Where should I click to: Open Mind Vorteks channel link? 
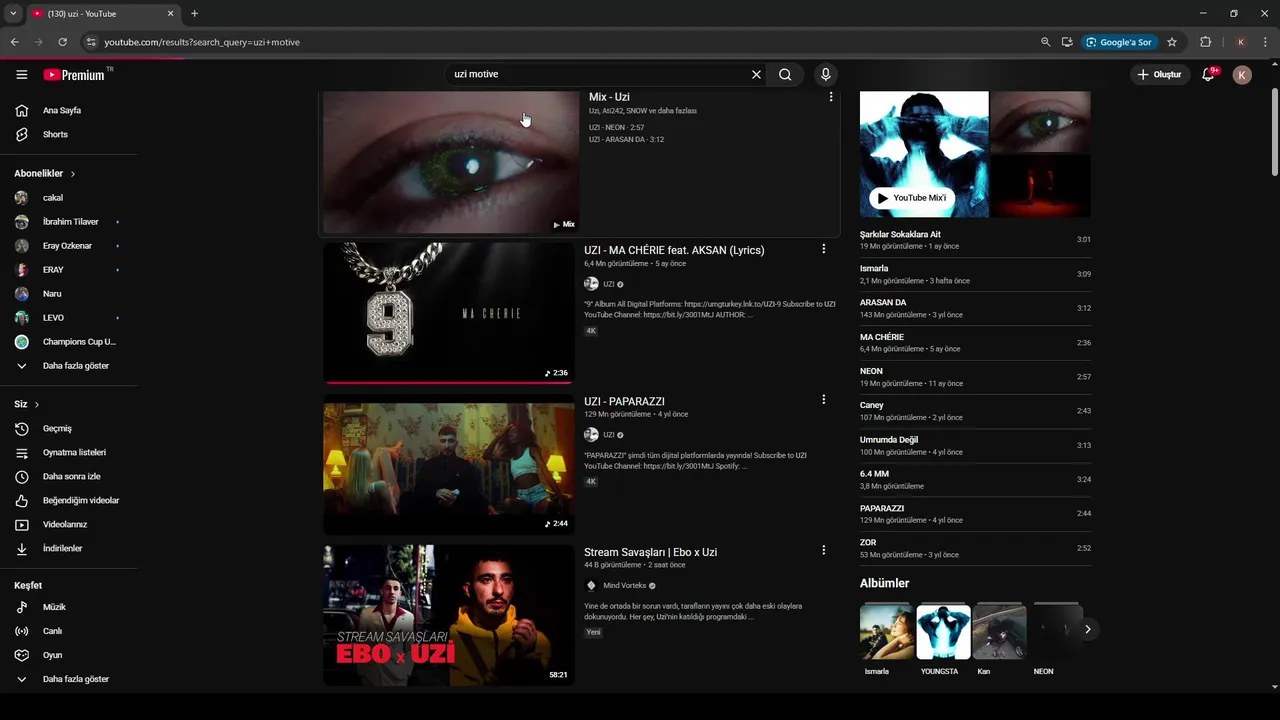[x=625, y=586]
